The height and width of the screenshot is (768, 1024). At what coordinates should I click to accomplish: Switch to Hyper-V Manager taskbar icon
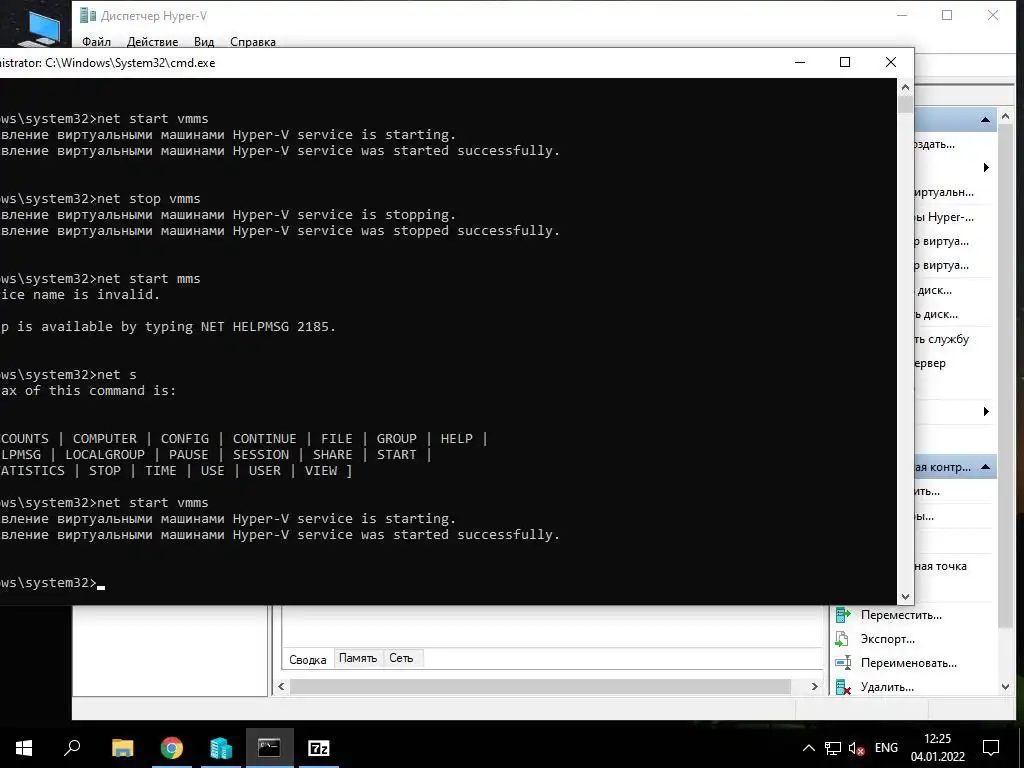221,748
